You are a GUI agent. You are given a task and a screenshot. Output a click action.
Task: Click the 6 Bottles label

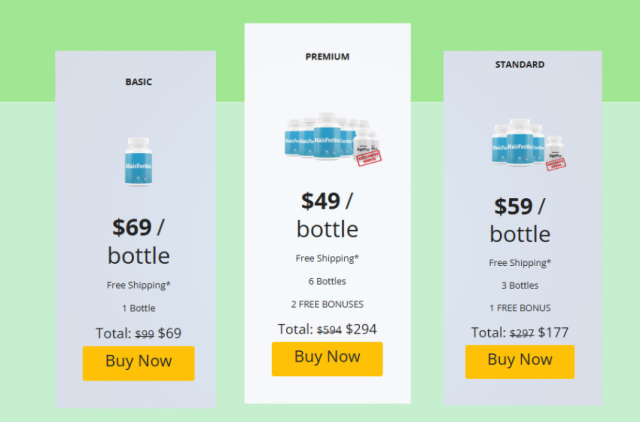pos(327,281)
